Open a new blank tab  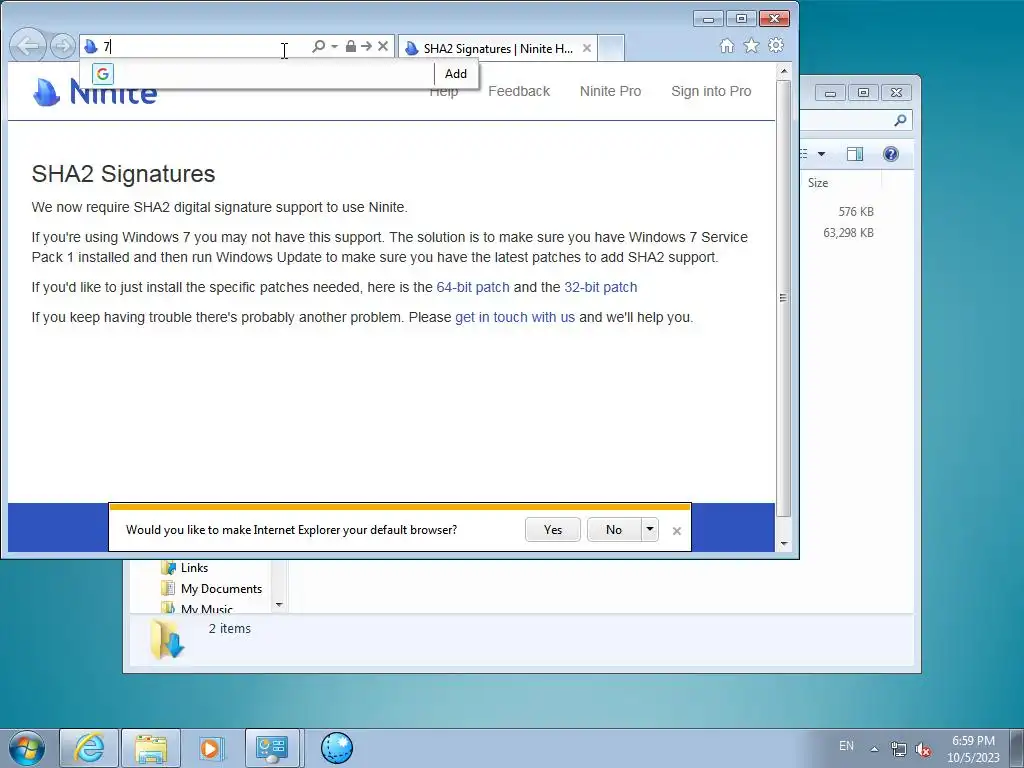(611, 48)
